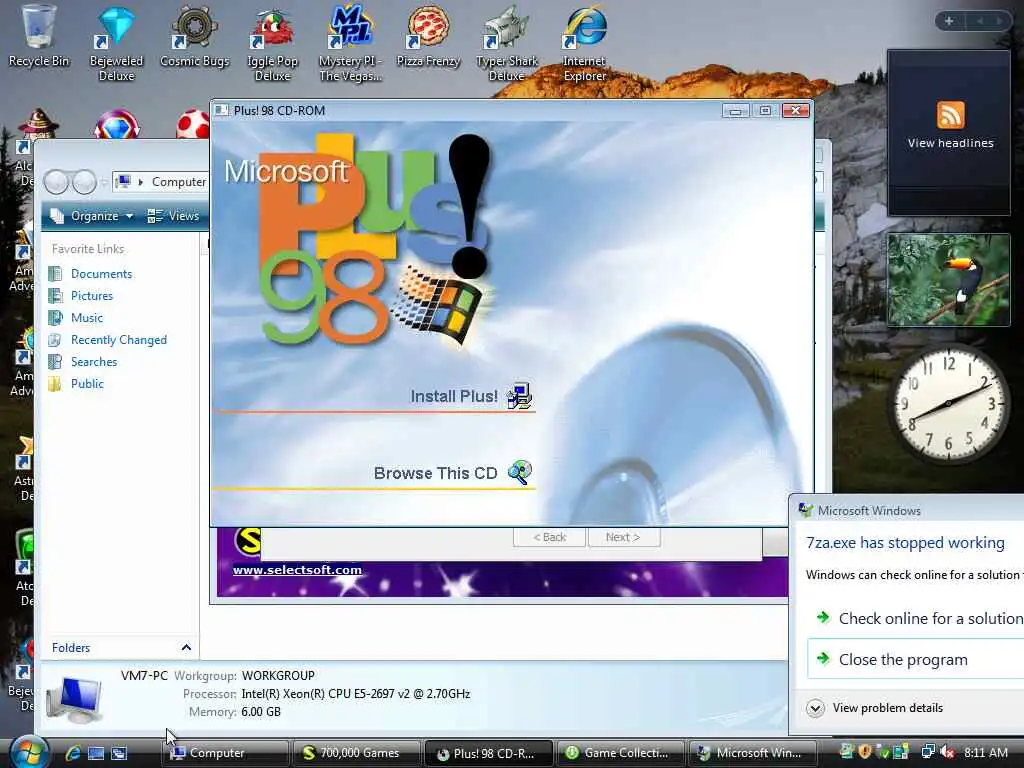Switch to Computer taskbar window

coord(225,753)
